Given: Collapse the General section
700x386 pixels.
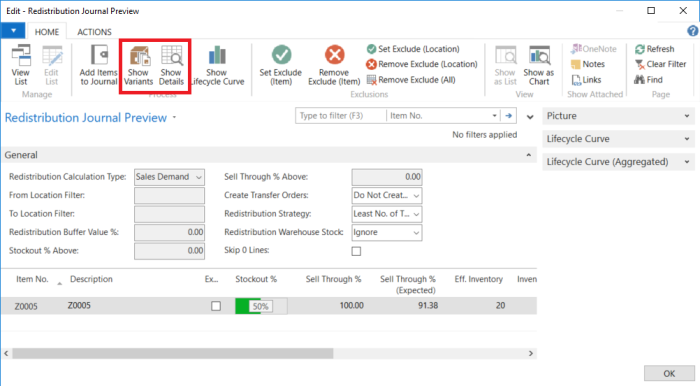Looking at the screenshot, I should click(529, 155).
